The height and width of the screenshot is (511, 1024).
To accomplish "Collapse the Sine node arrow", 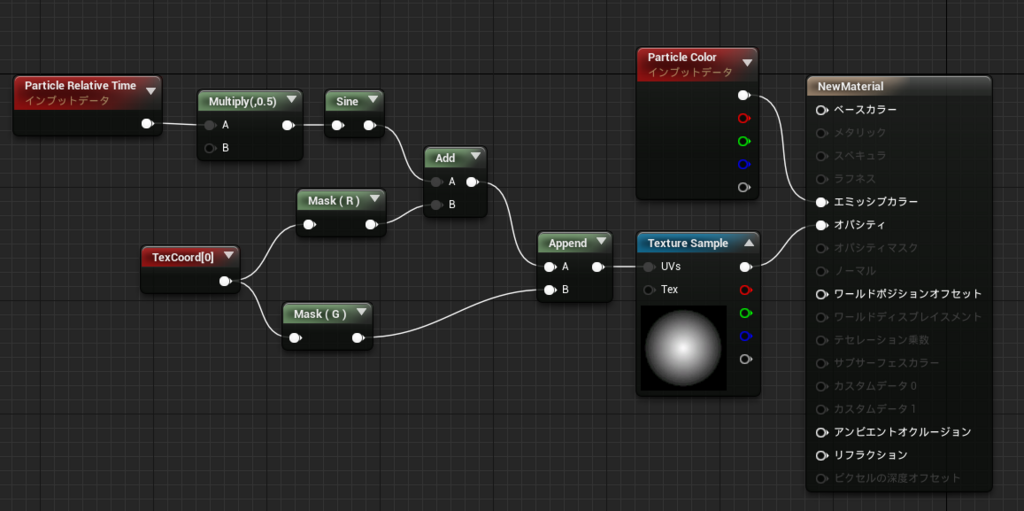I will point(373,100).
